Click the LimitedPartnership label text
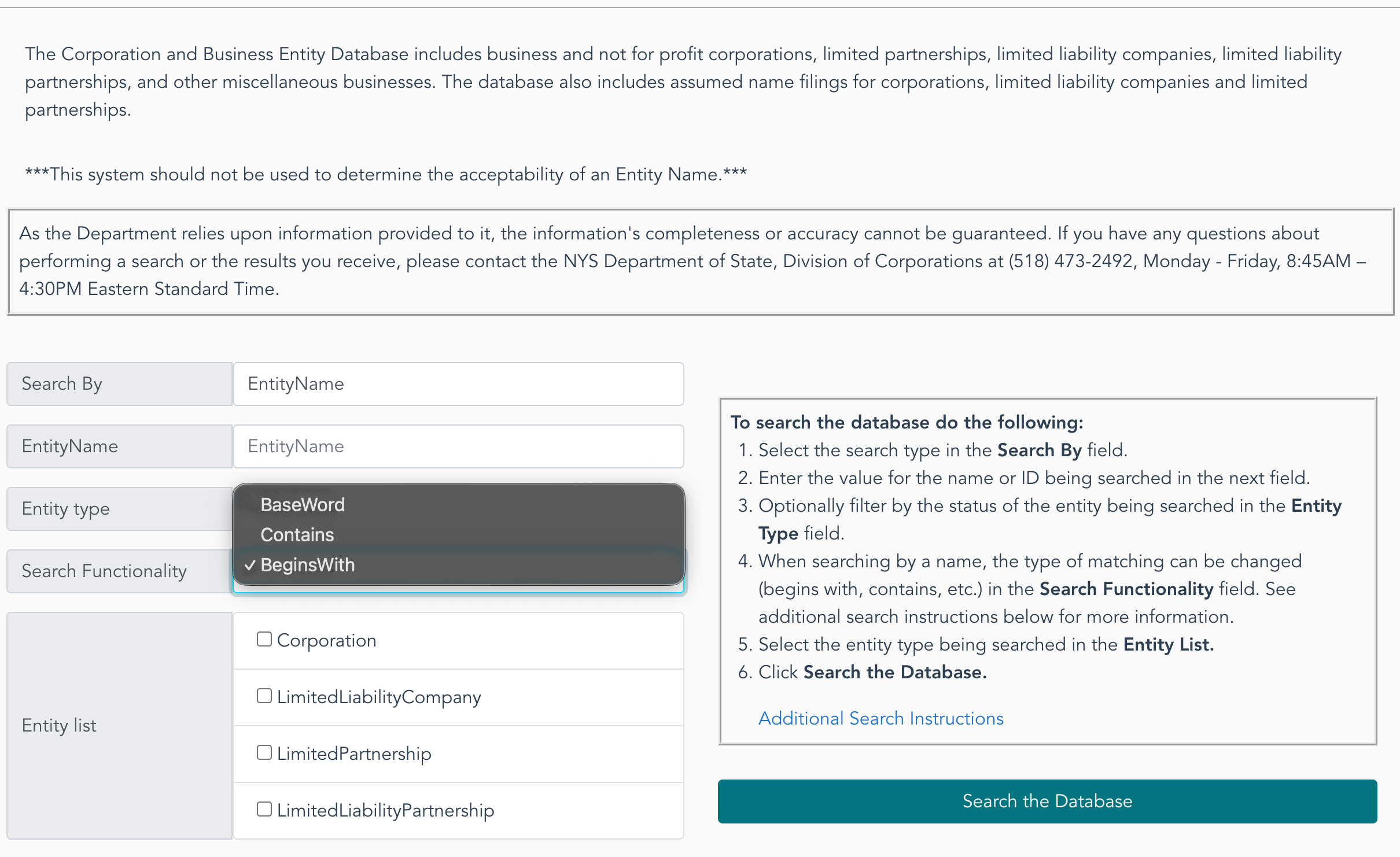Screen dimensions: 1400x857 (x=354, y=753)
